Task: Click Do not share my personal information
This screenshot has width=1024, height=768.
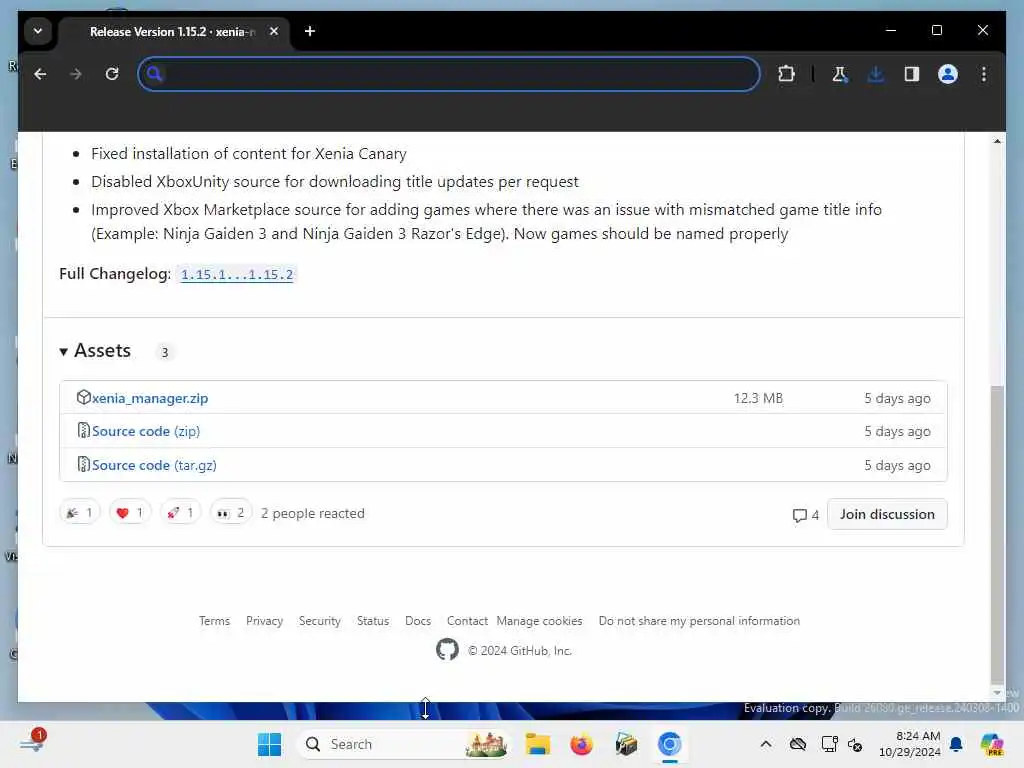Action: point(699,621)
